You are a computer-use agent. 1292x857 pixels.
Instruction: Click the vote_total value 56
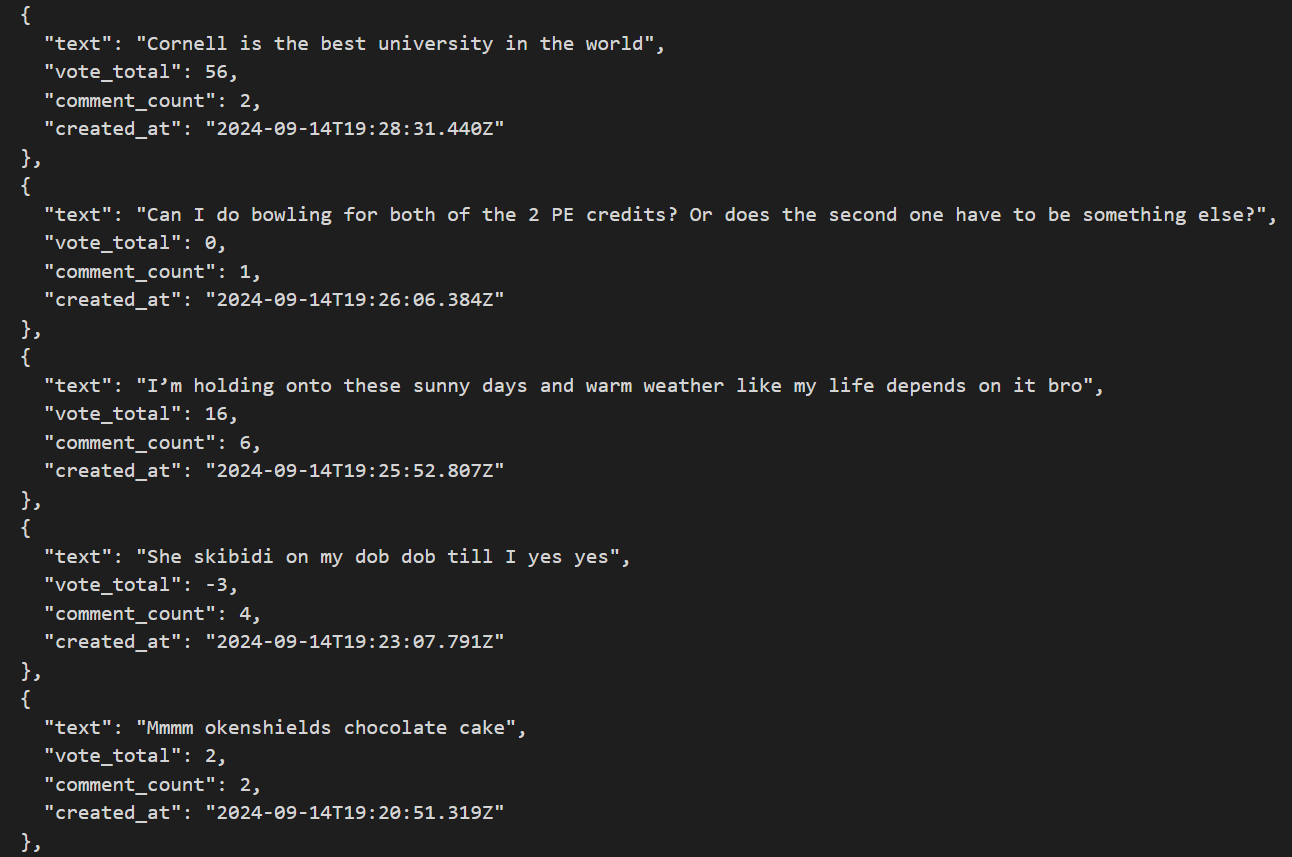[216, 72]
